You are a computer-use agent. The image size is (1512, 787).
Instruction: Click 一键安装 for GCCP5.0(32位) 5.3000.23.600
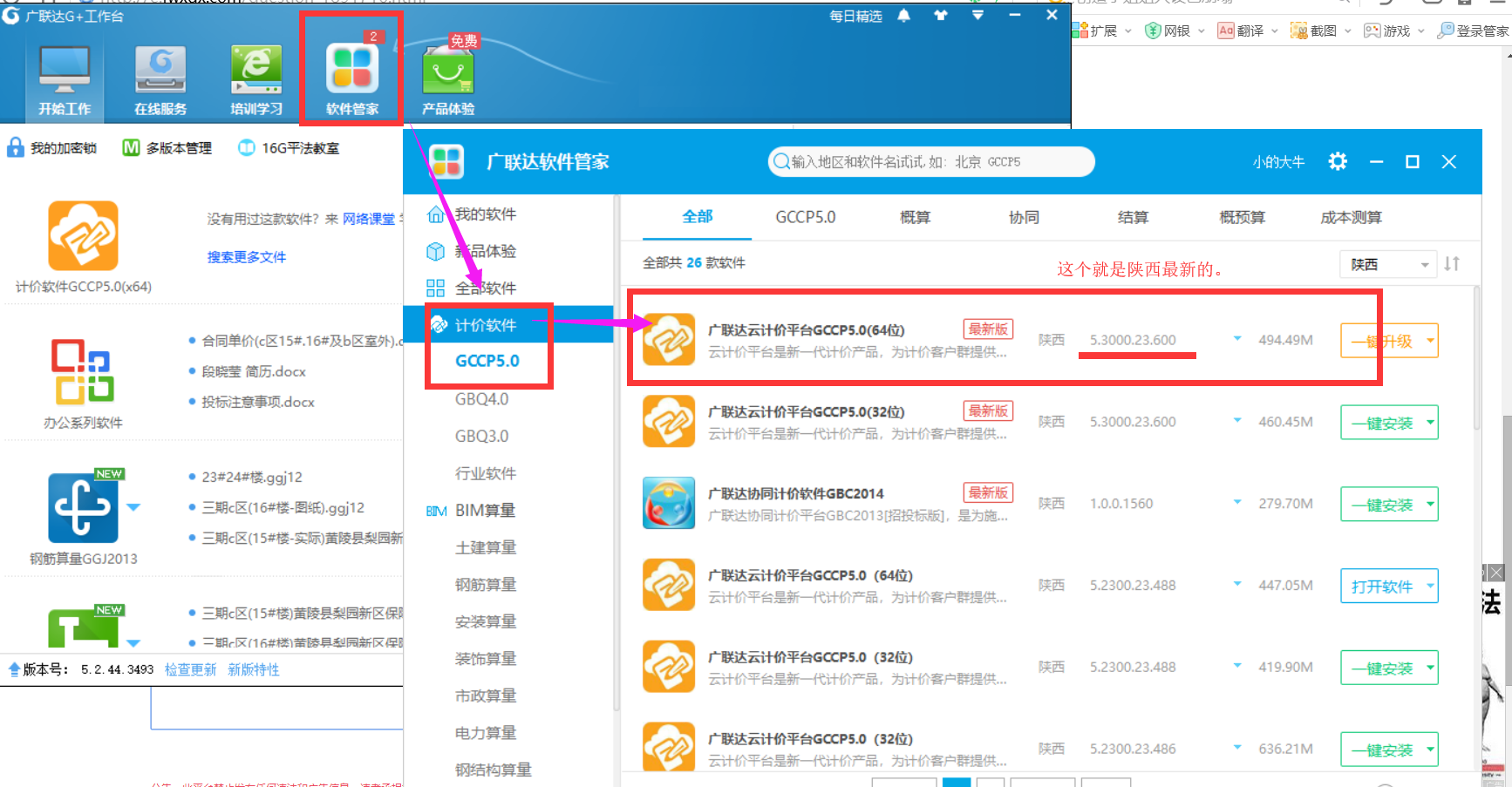(x=1381, y=423)
